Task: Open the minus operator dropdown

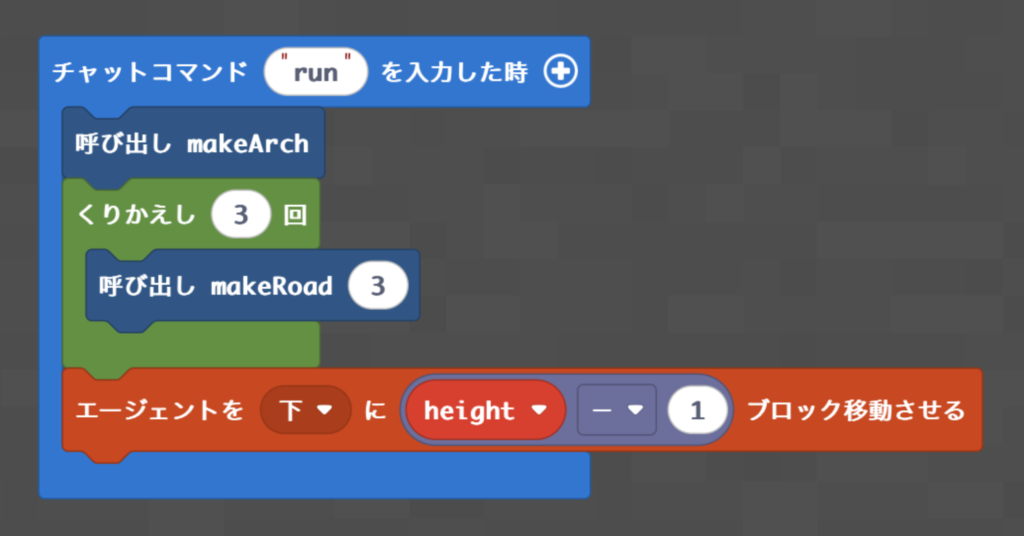Action: [616, 411]
